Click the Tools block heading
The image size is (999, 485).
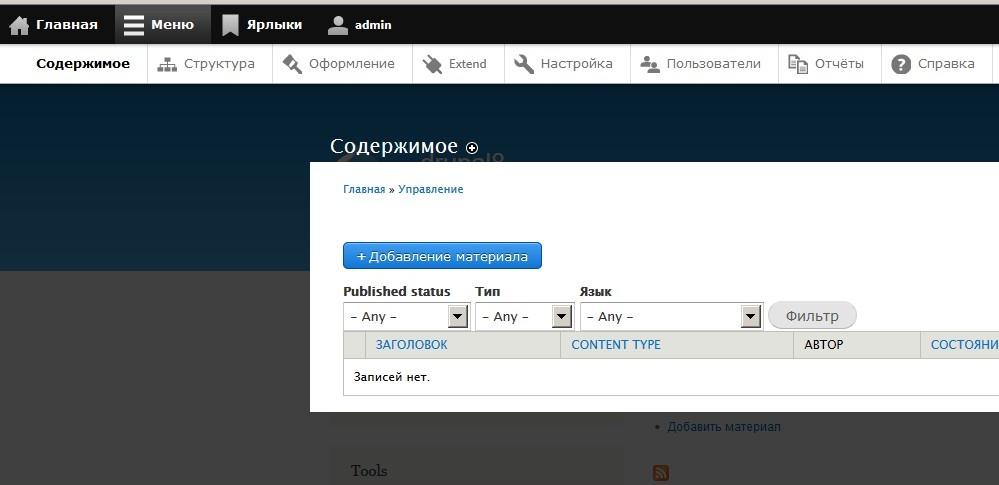point(369,471)
